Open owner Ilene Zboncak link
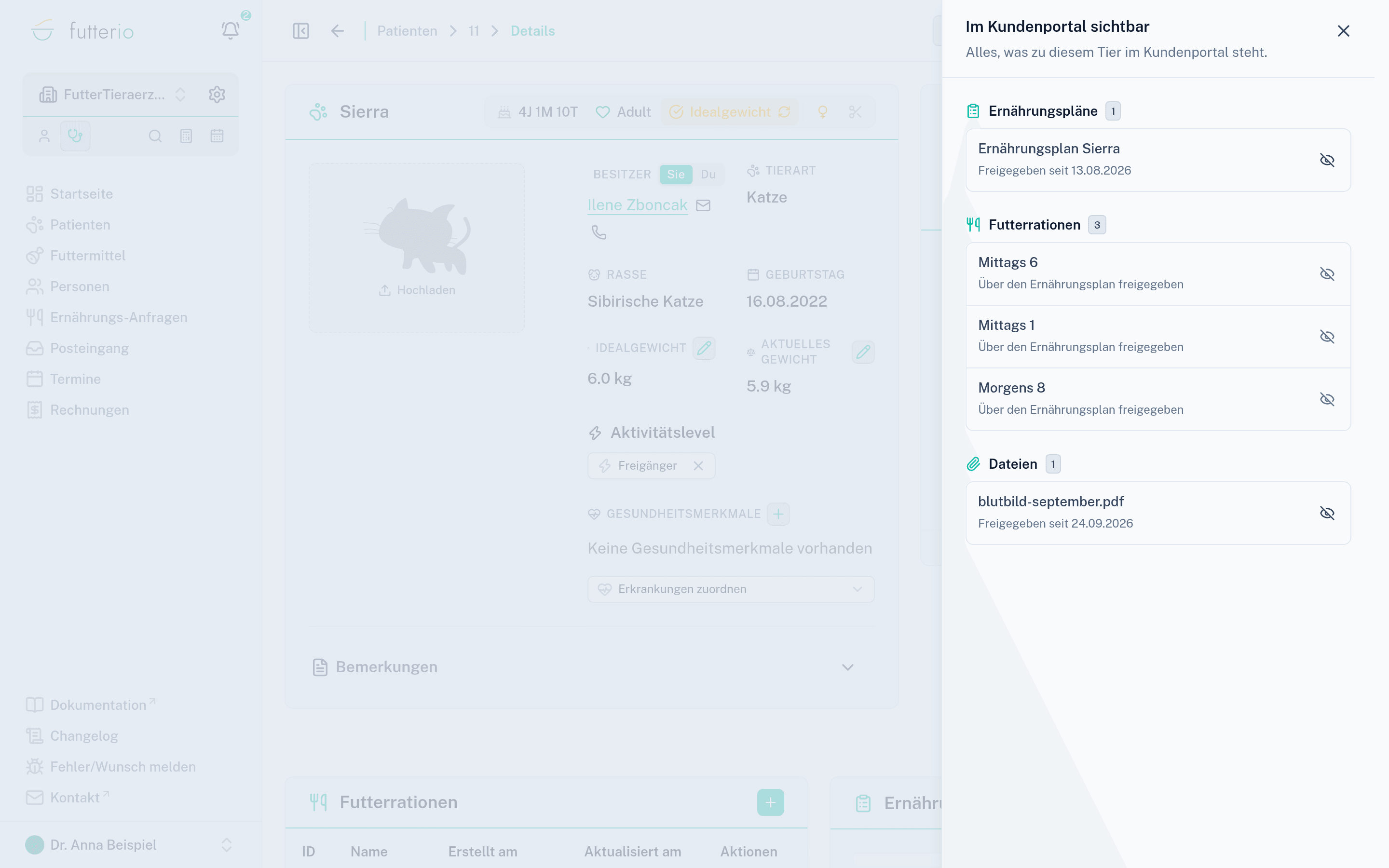The image size is (1389, 868). tap(637, 205)
